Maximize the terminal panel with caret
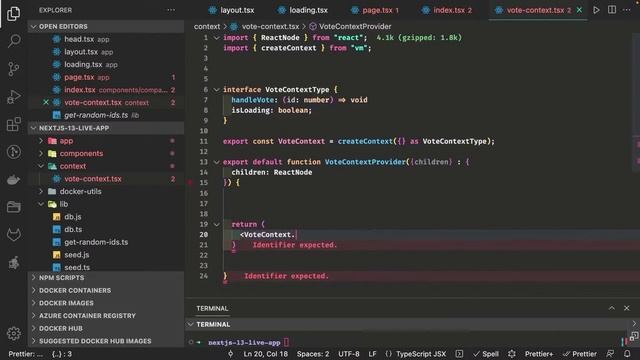 (611, 308)
